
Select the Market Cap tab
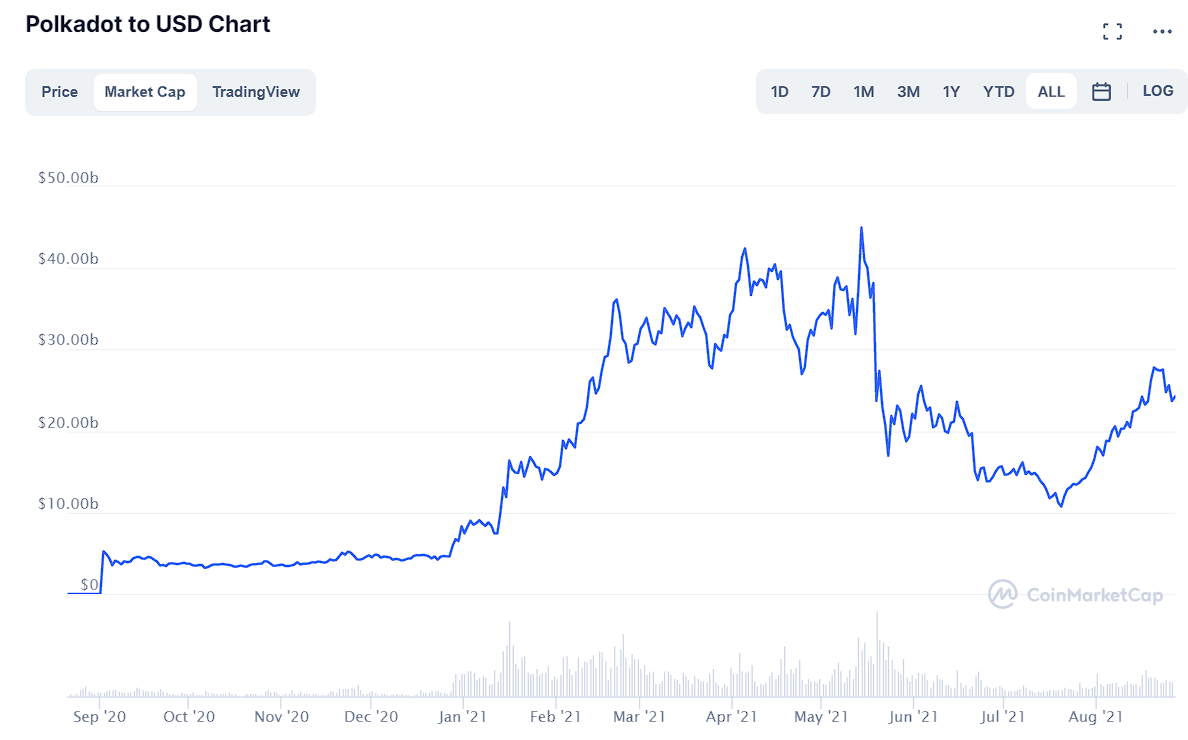(x=145, y=92)
